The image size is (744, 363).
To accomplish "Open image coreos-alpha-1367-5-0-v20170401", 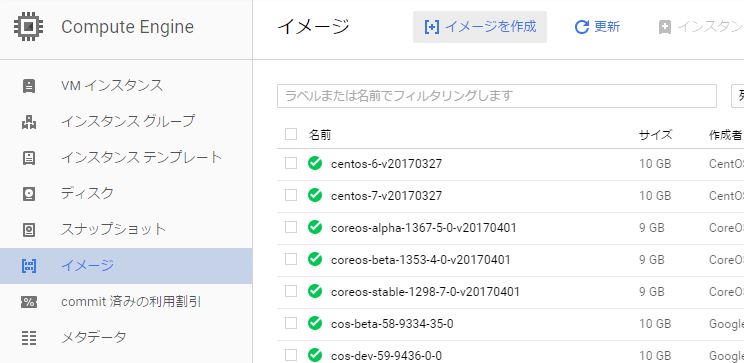I will tap(424, 228).
